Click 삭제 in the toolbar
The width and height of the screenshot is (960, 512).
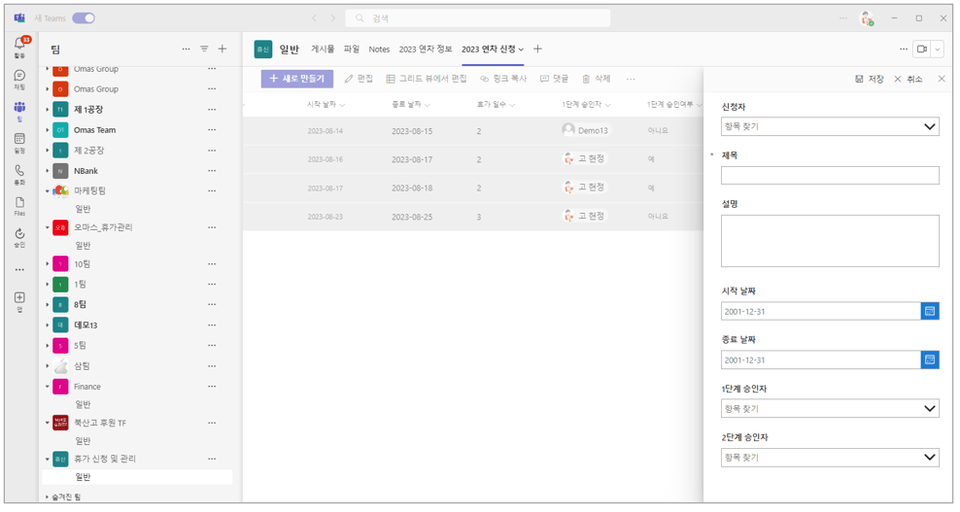point(596,79)
